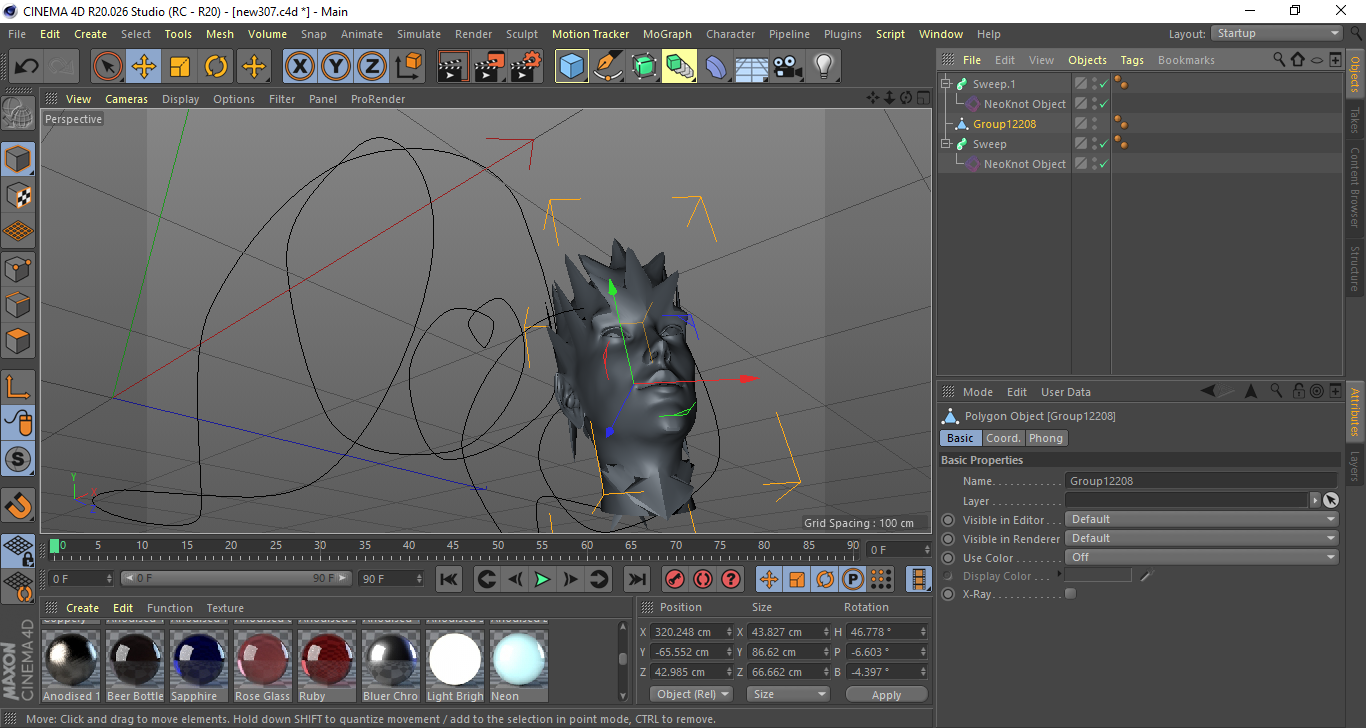Open the Use Color dropdown
Screen dimensions: 1366x728
coord(1202,557)
